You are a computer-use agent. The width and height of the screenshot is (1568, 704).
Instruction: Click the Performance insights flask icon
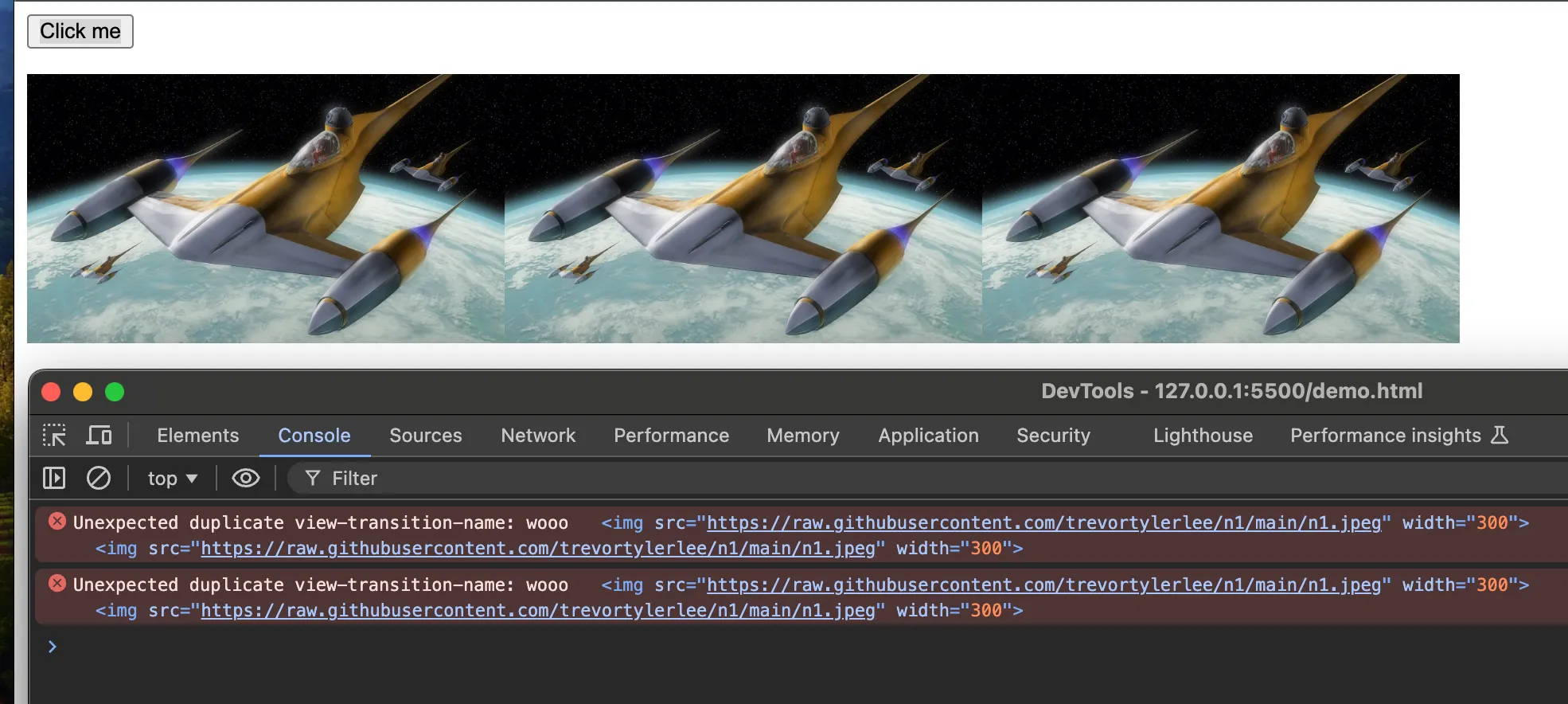pos(1500,435)
